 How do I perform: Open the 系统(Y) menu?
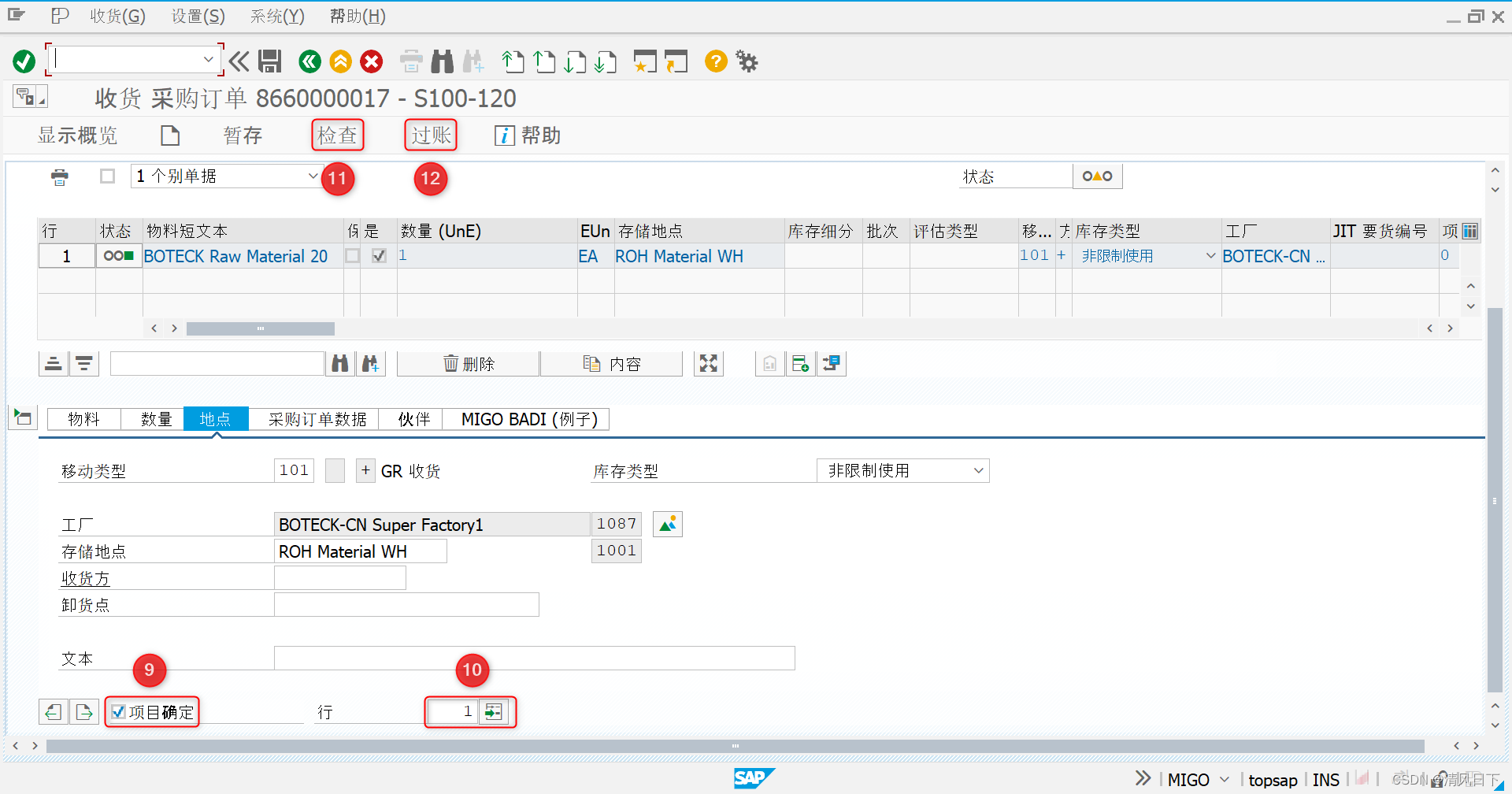(x=277, y=16)
